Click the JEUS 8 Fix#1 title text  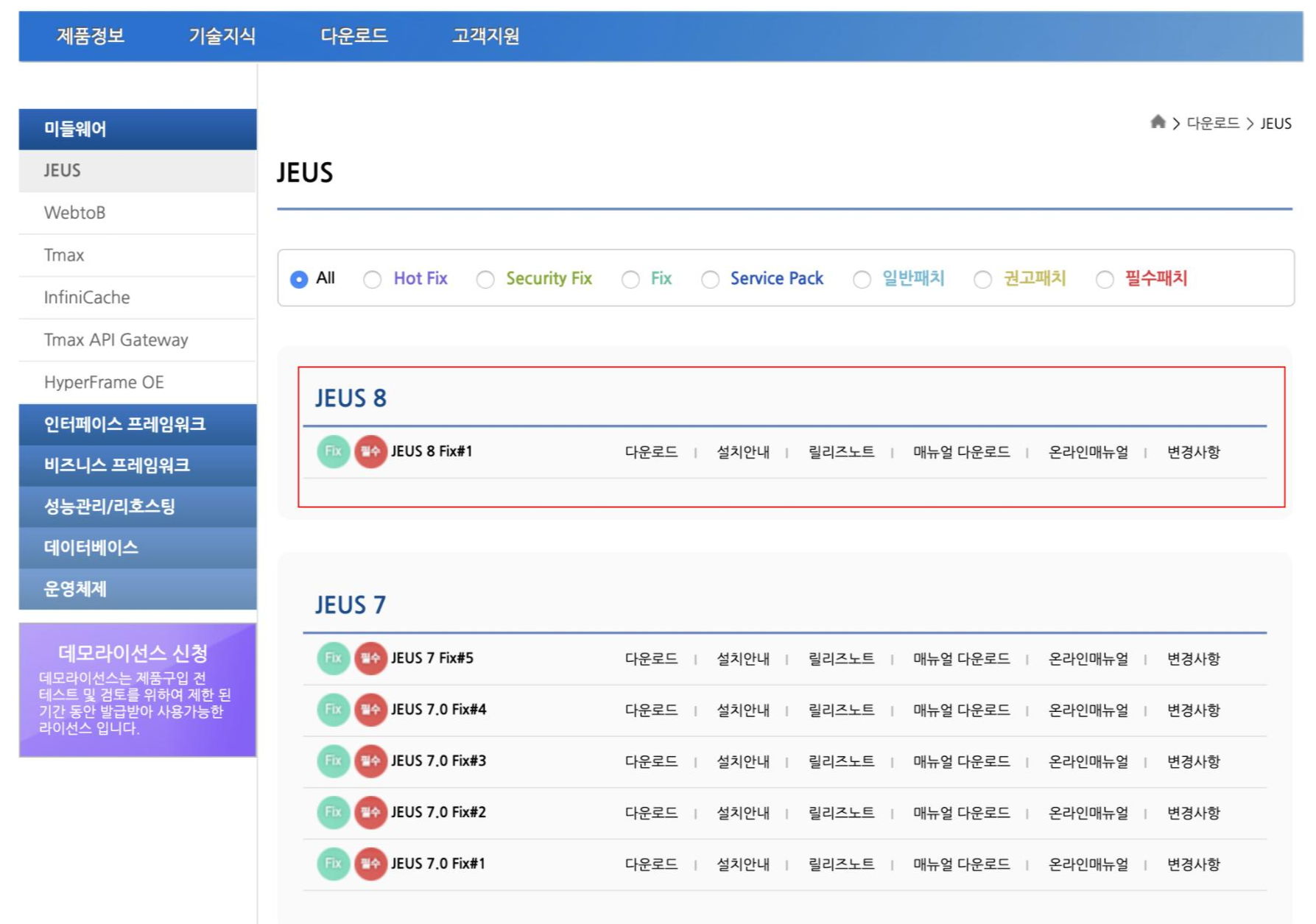coord(432,451)
